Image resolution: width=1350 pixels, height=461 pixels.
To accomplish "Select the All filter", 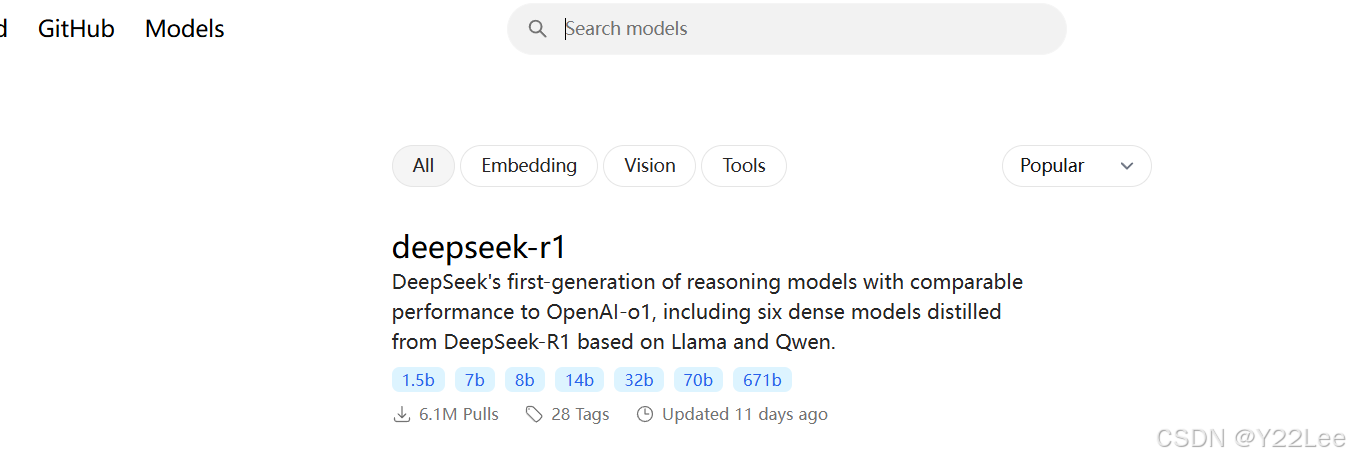I will [x=423, y=166].
